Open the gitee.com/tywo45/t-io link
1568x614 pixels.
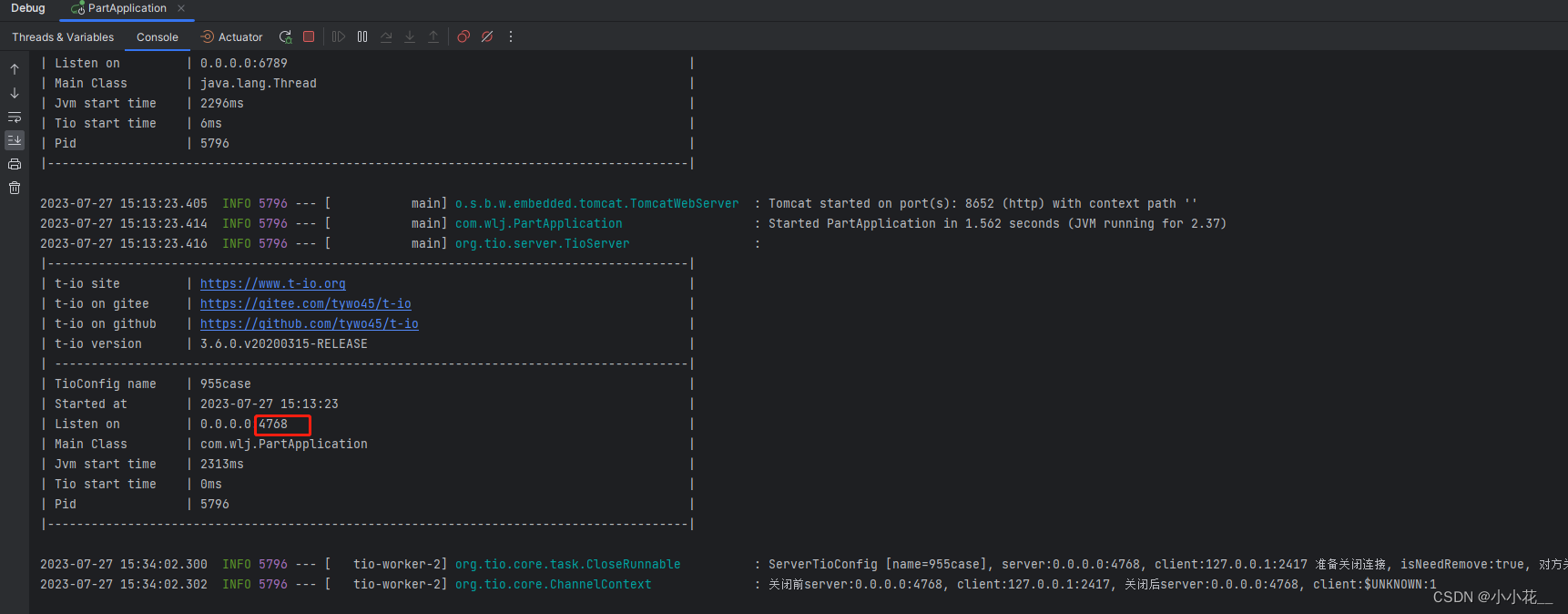[306, 303]
